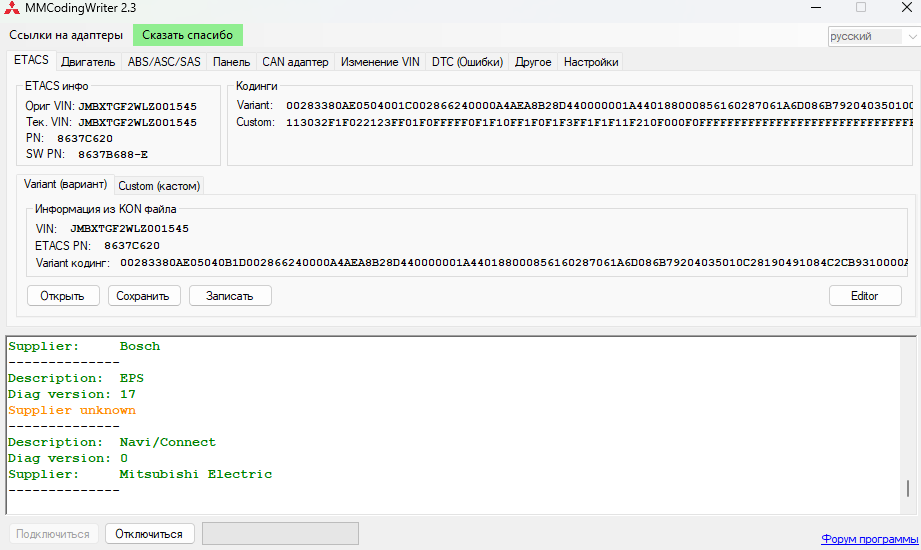Viewport: 921px width, 550px height.
Task: Click the KON file VIN value
Action: pyautogui.click(x=129, y=229)
